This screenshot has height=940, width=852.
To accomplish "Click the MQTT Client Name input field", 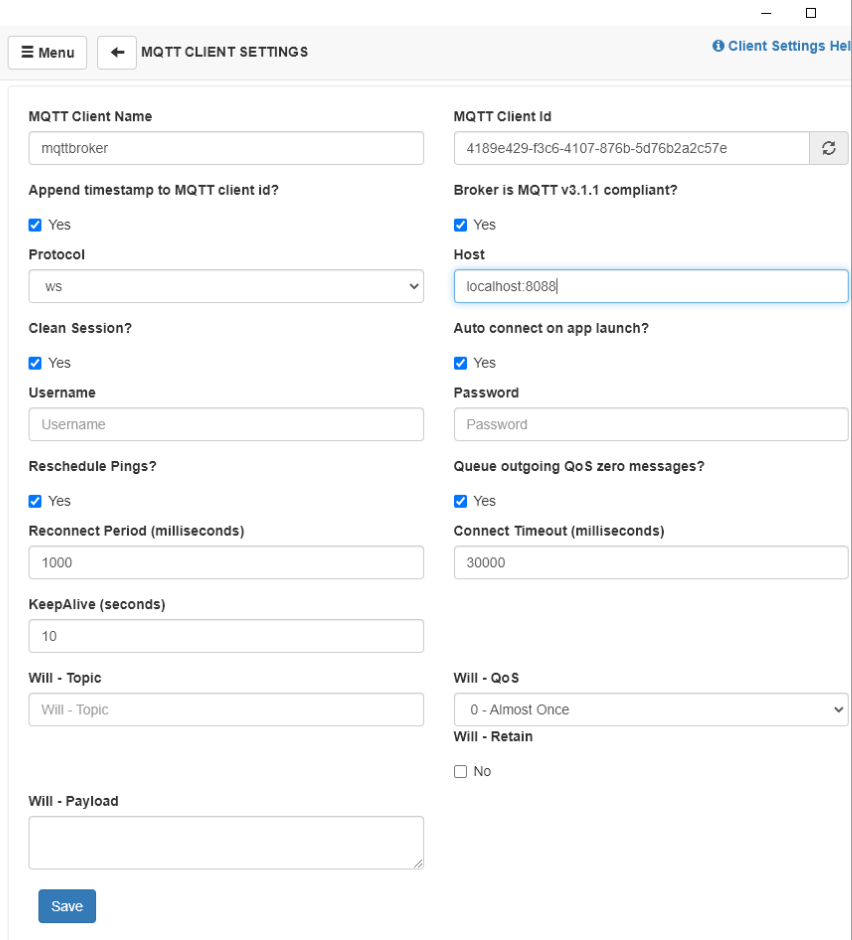I will pos(226,148).
